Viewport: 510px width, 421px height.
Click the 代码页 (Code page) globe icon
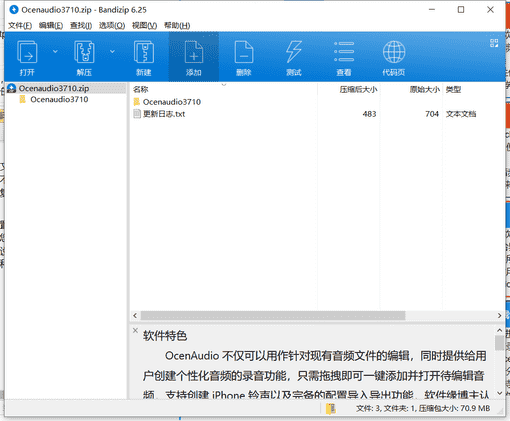[x=394, y=52]
